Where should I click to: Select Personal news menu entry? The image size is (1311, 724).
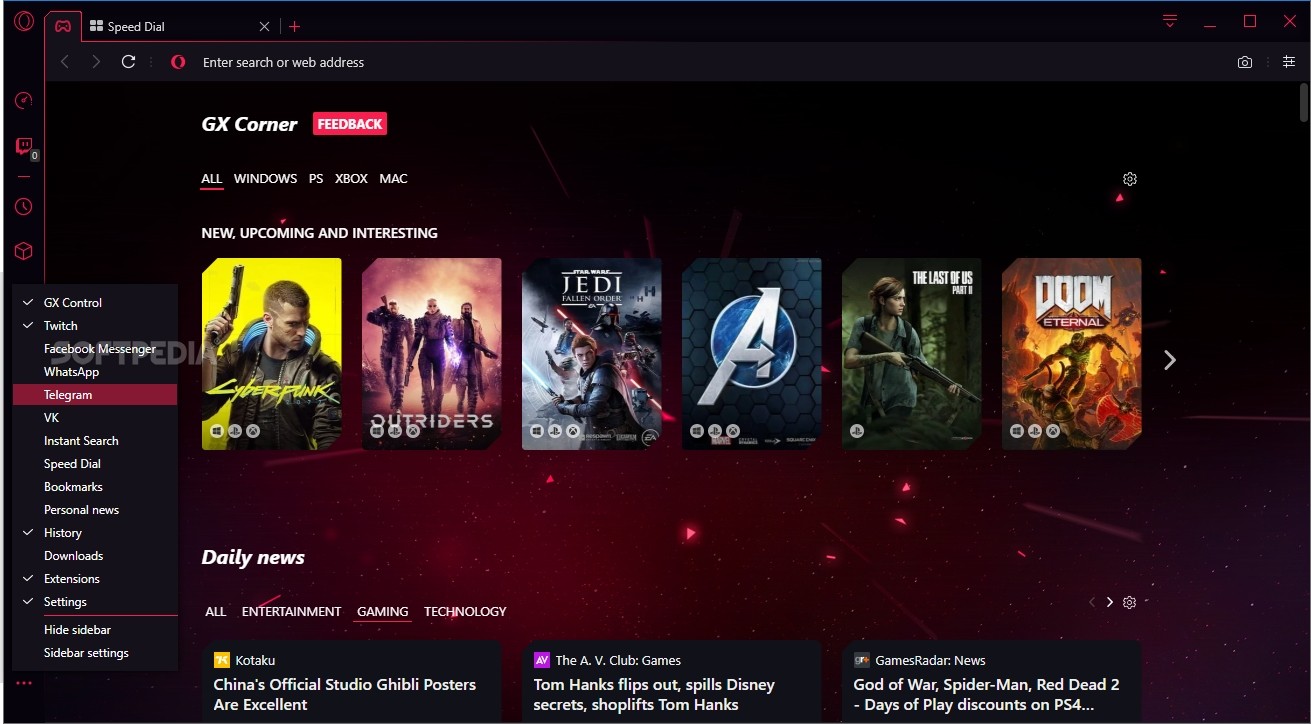[95, 510]
